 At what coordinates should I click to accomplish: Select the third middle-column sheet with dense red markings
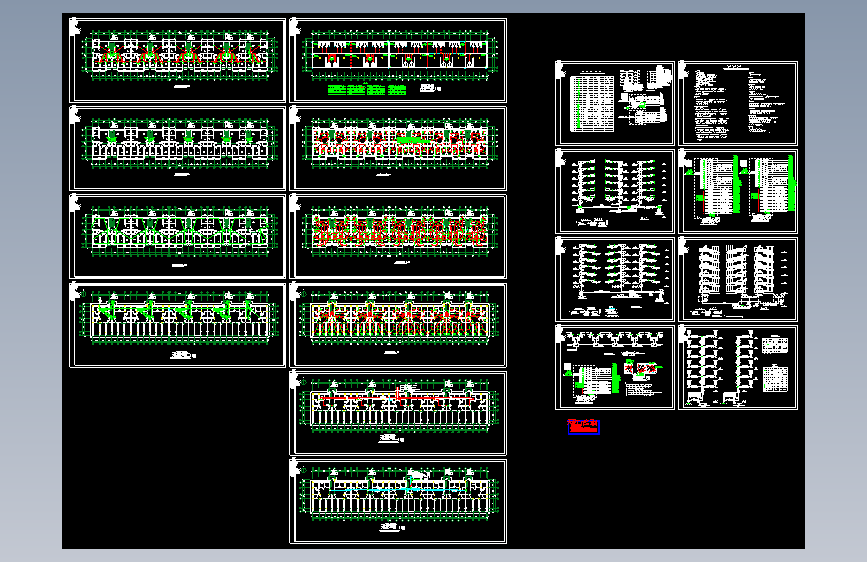(x=398, y=236)
